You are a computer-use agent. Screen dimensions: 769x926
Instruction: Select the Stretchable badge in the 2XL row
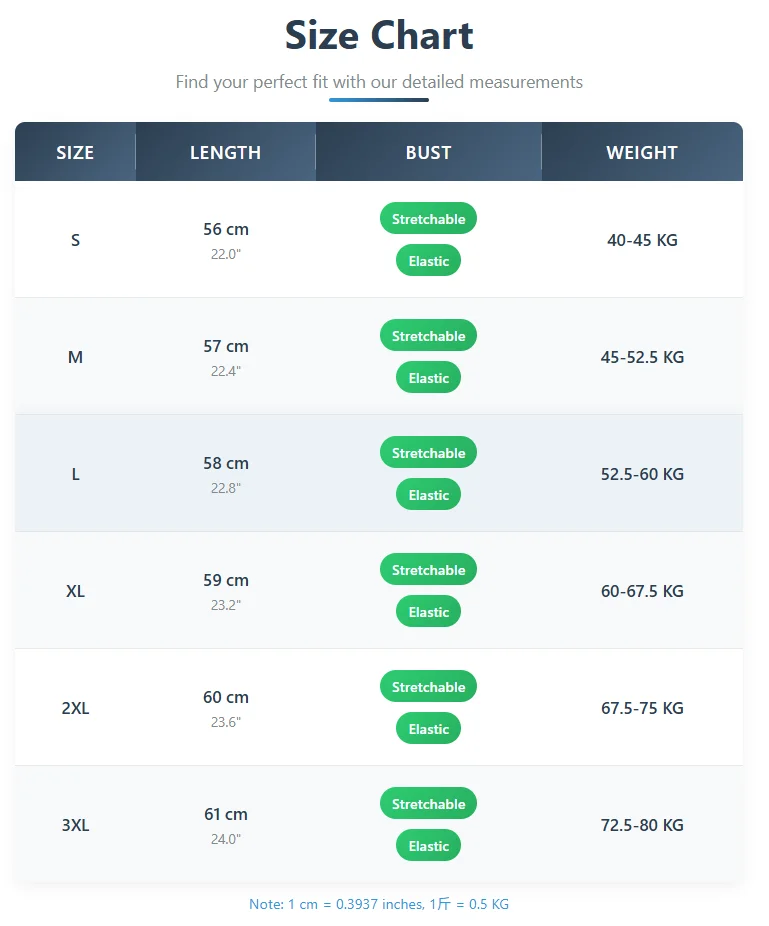tap(428, 687)
